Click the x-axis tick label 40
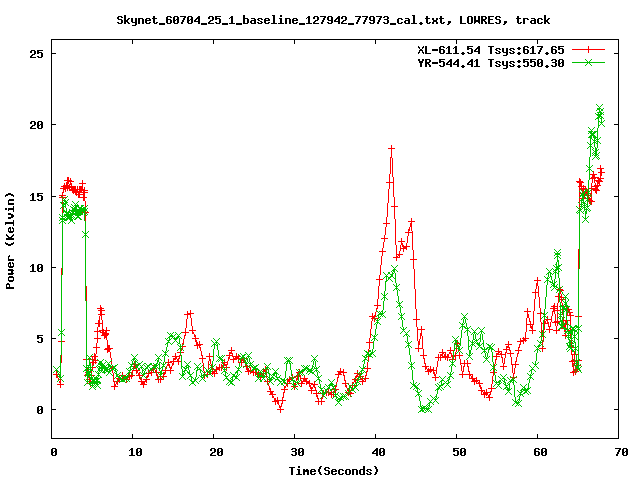Image resolution: width=640 pixels, height=480 pixels. (378, 452)
